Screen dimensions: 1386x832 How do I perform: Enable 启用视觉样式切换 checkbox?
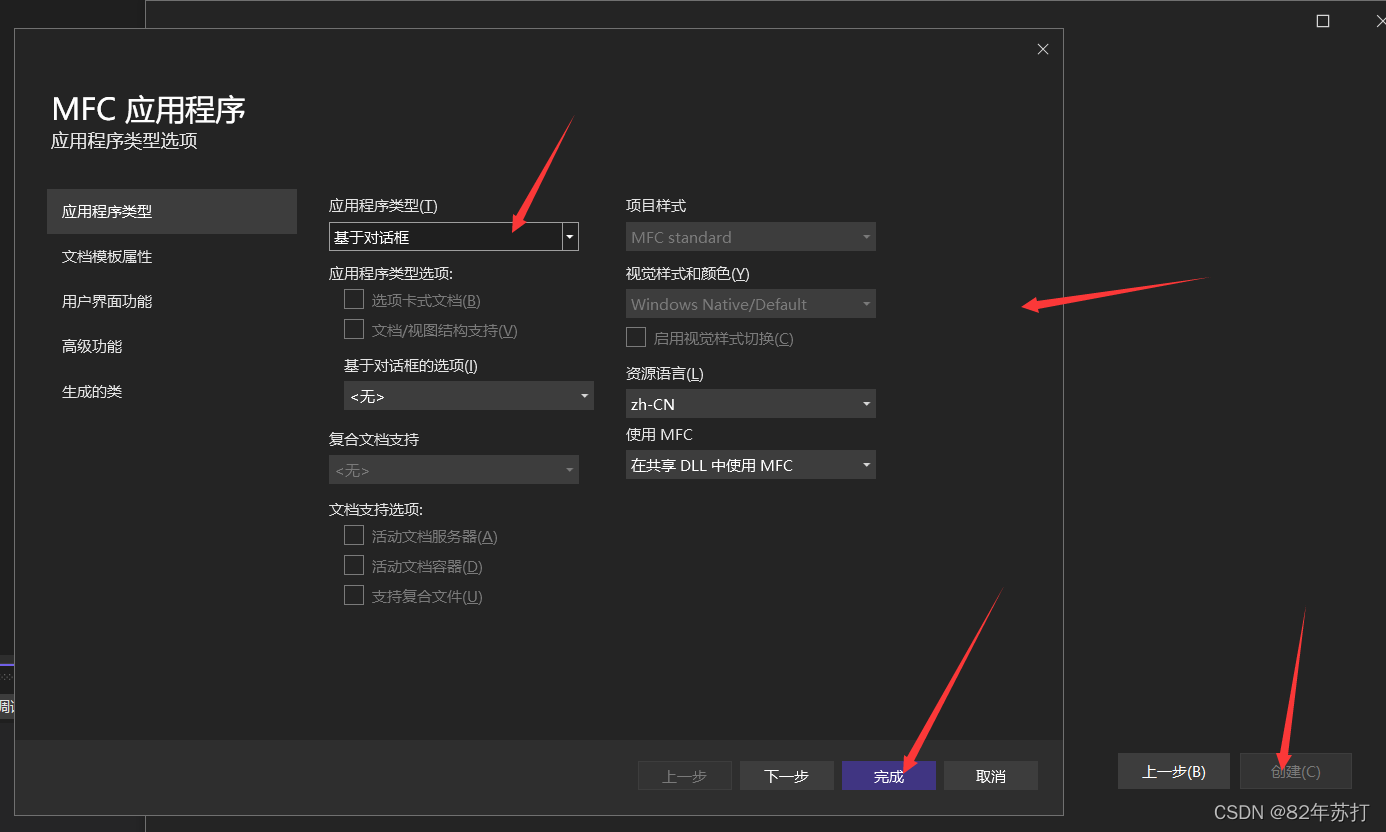pyautogui.click(x=635, y=337)
